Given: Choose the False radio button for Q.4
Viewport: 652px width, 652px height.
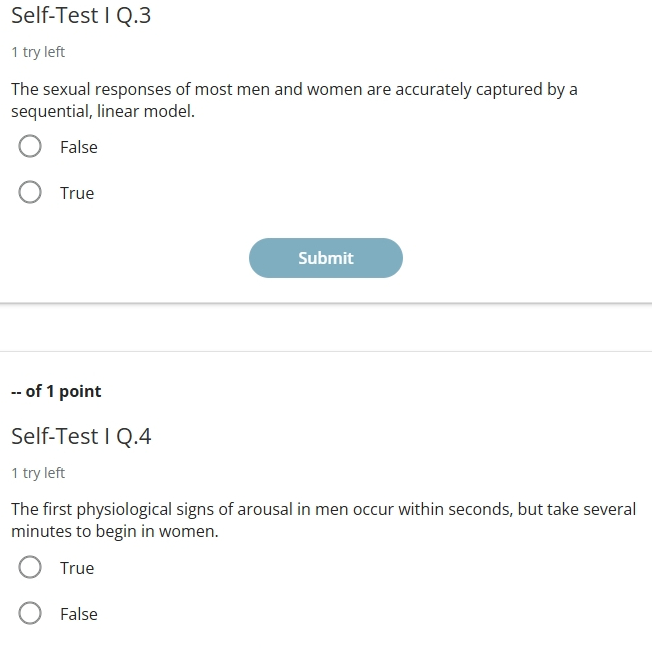Looking at the screenshot, I should click(x=30, y=613).
